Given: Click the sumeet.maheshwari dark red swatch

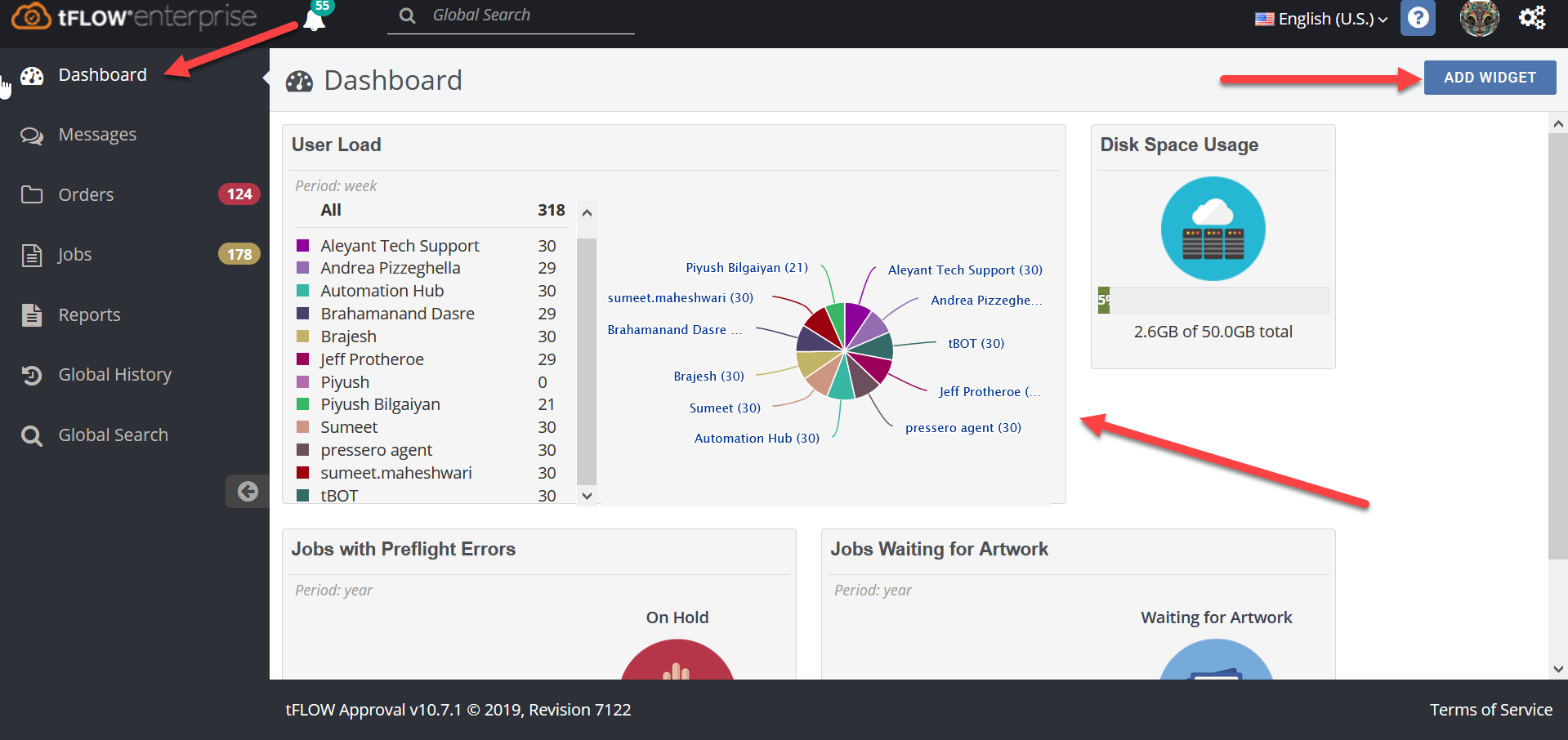Looking at the screenshot, I should [302, 473].
